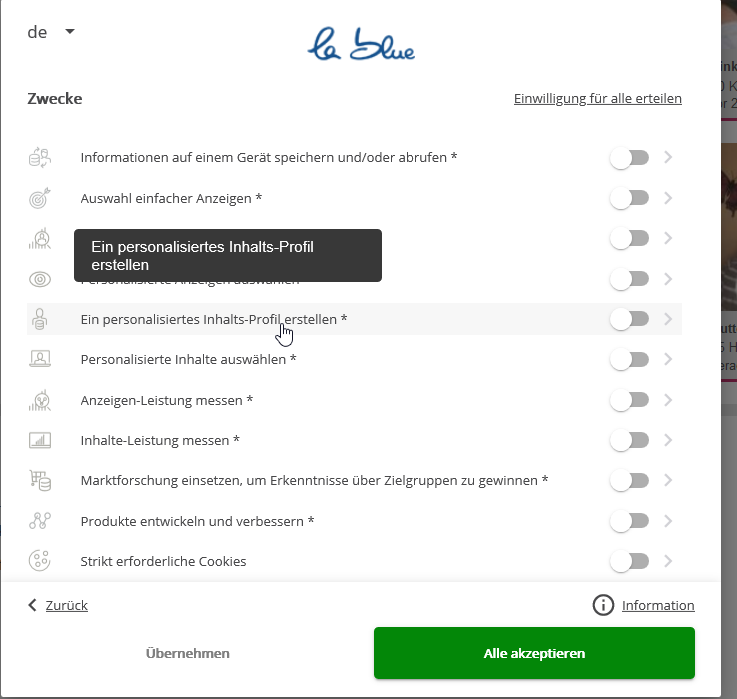This screenshot has height=699, width=737.
Task: Click the Übernehmen button
Action: (187, 653)
